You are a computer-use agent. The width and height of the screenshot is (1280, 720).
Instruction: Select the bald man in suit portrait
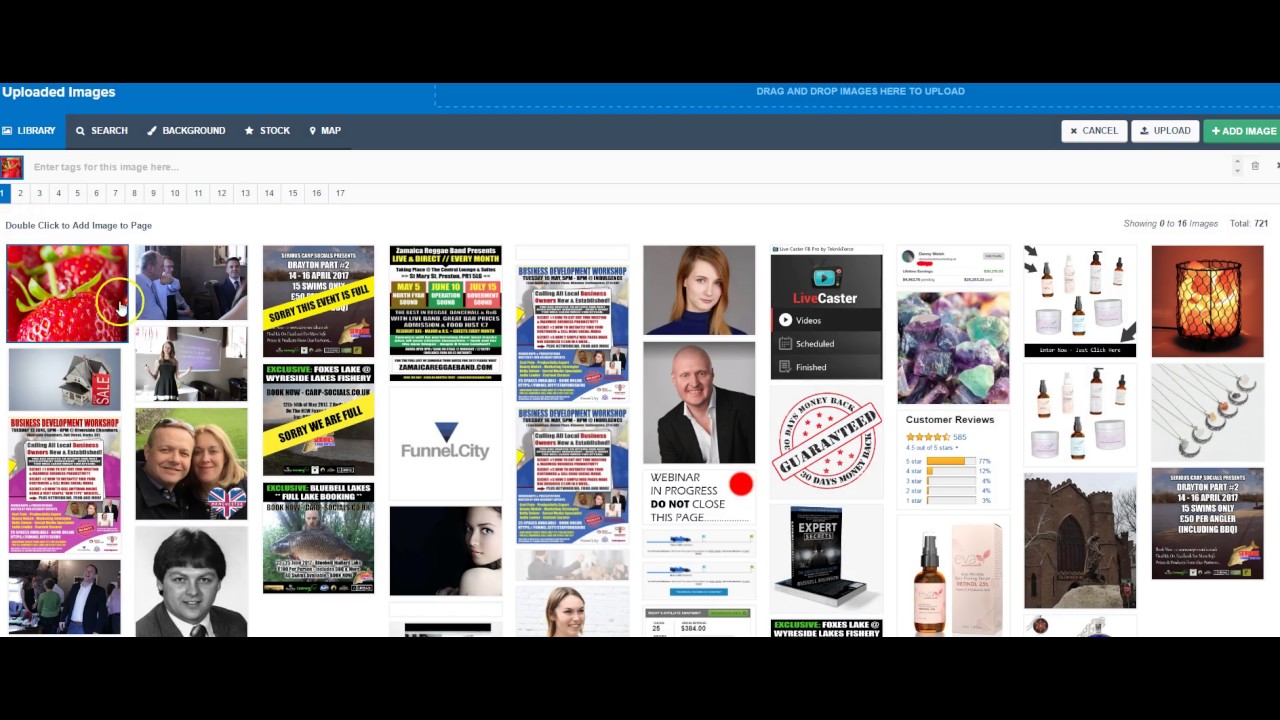699,402
